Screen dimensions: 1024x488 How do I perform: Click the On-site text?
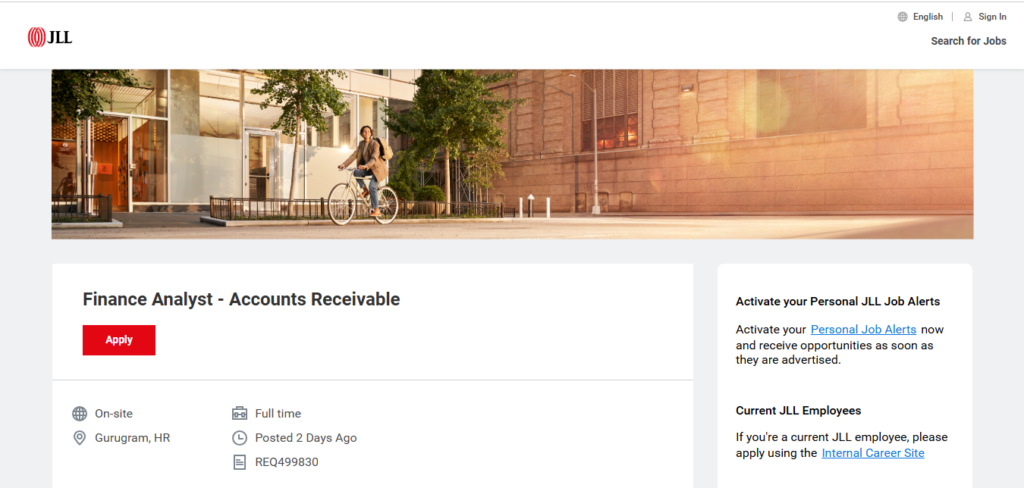(x=114, y=414)
